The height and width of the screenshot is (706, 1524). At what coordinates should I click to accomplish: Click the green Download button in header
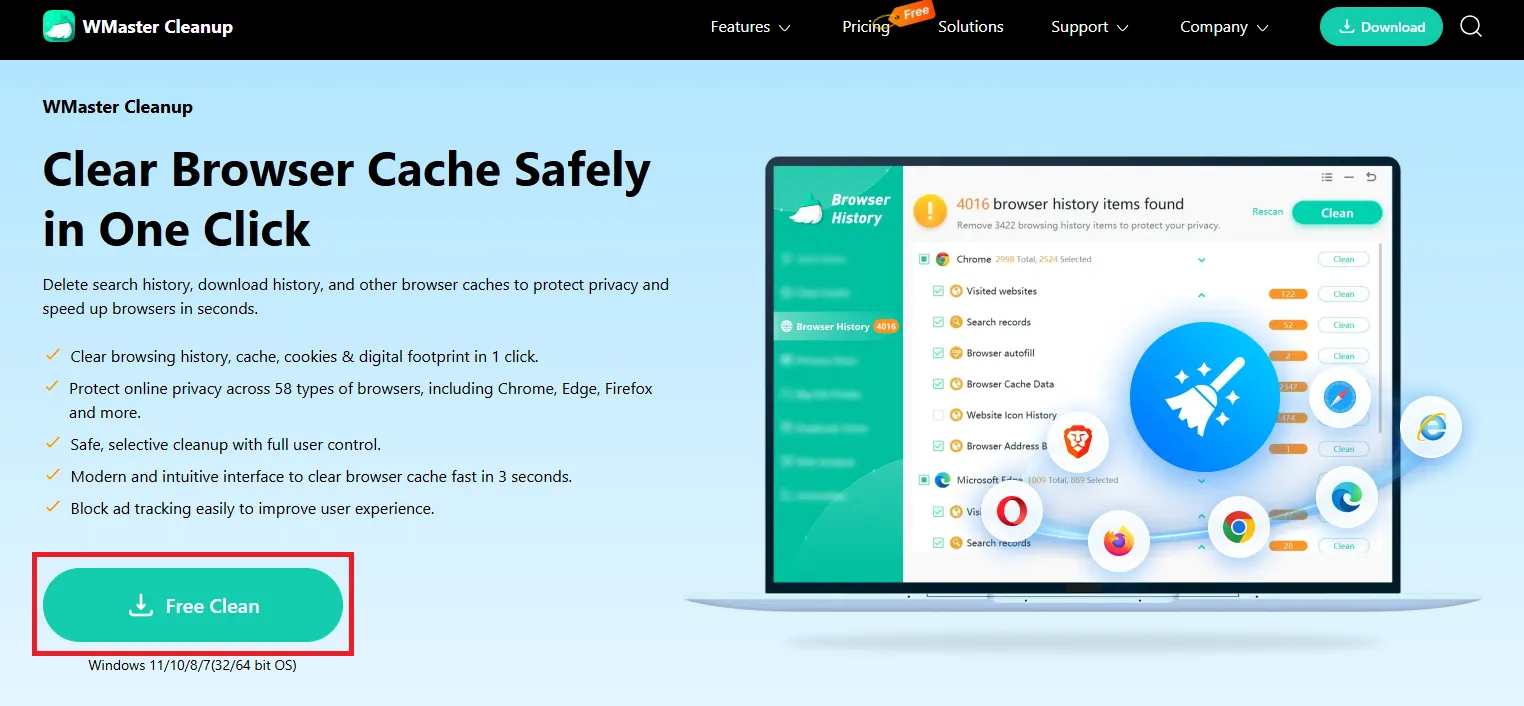1381,27
